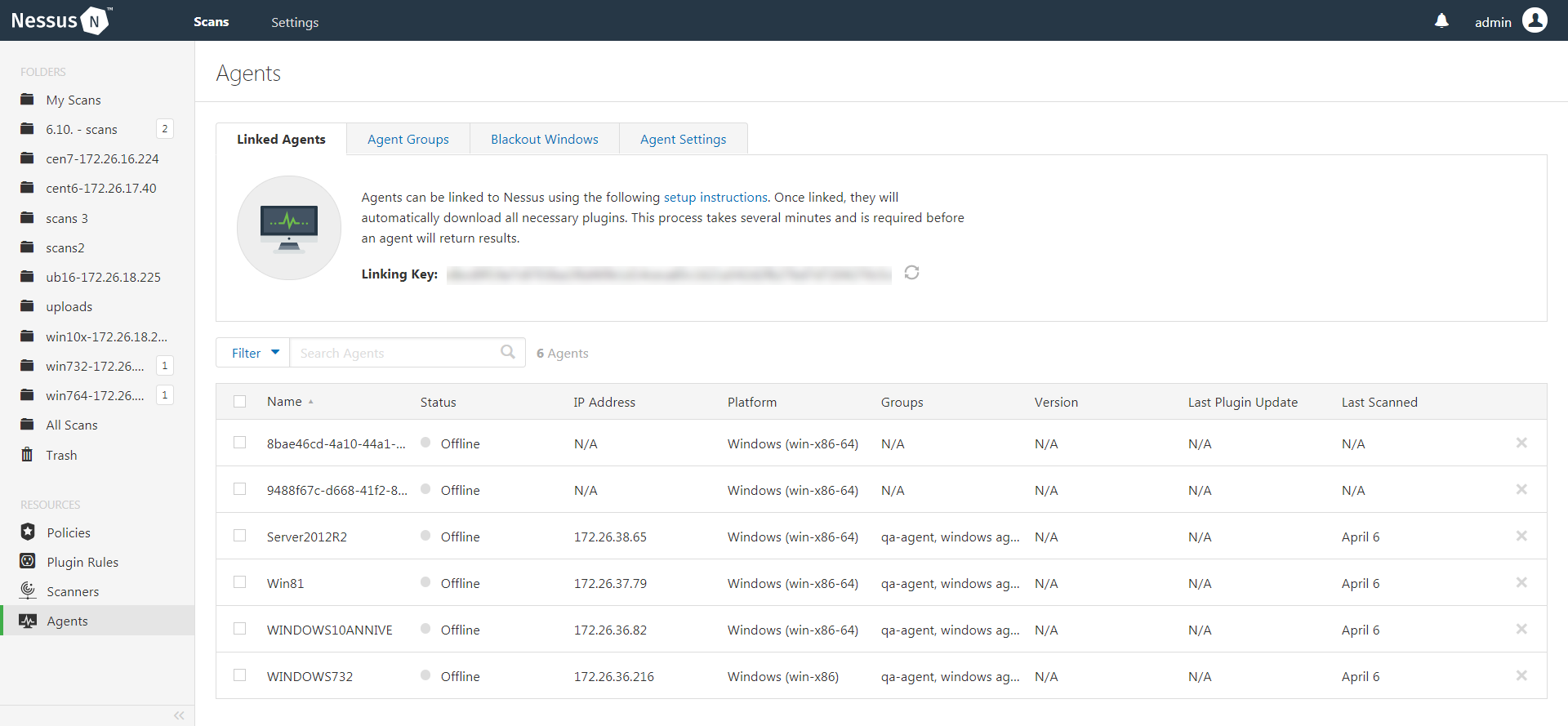Switch to the Linked Agents tab
The image size is (1568, 726).
pos(281,139)
